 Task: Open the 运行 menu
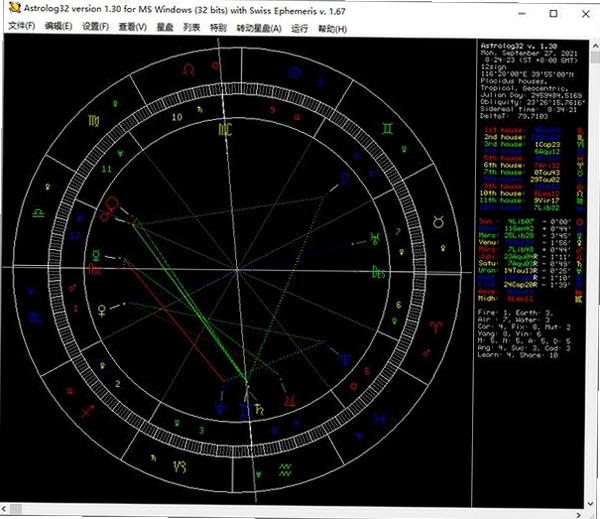pos(299,29)
